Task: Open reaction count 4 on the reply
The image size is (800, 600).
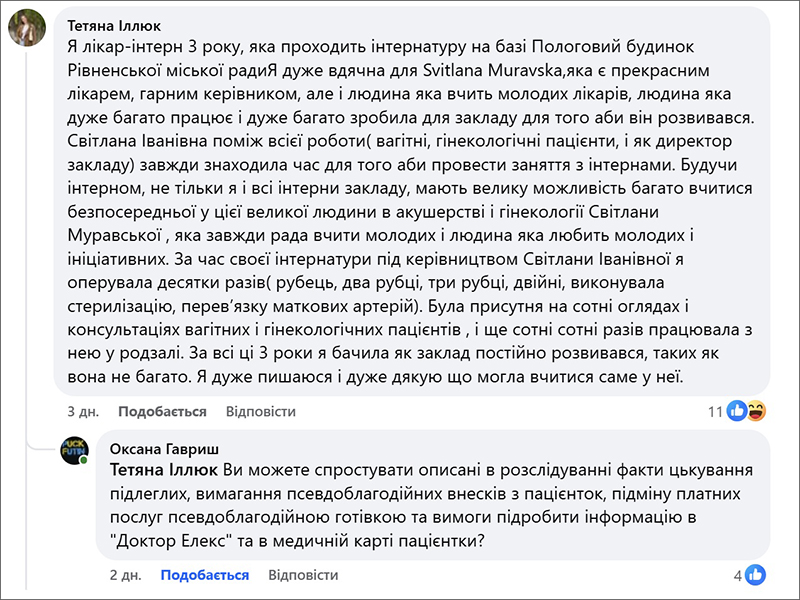Action: pos(737,575)
